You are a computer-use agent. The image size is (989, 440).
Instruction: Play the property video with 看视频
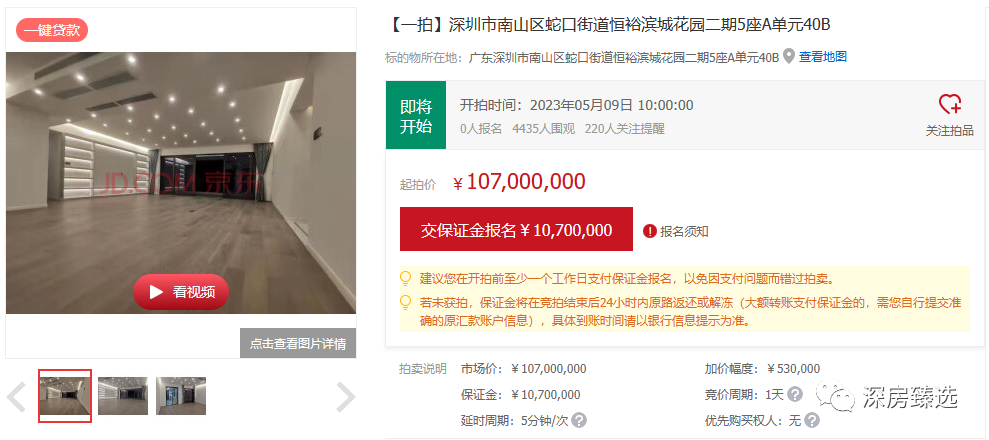181,292
